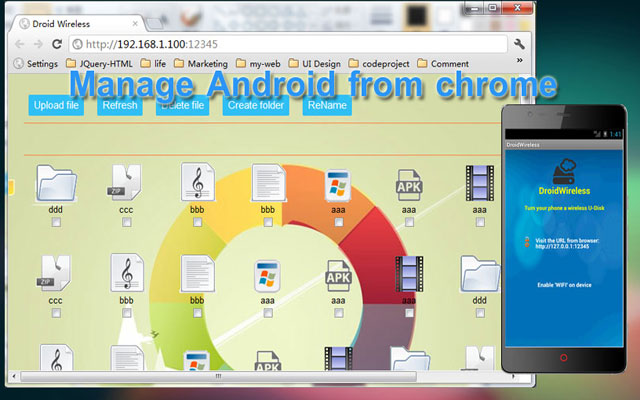Image resolution: width=640 pixels, height=400 pixels.
Task: Open the life bookmark folder
Action: pyautogui.click(x=153, y=64)
